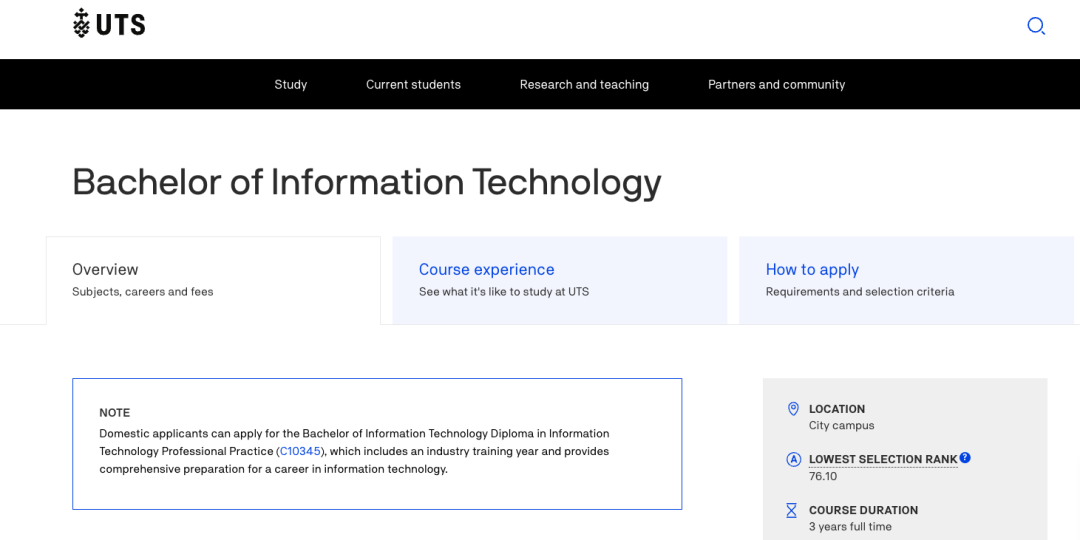Open Partners and community menu
This screenshot has width=1080, height=540.
(776, 85)
